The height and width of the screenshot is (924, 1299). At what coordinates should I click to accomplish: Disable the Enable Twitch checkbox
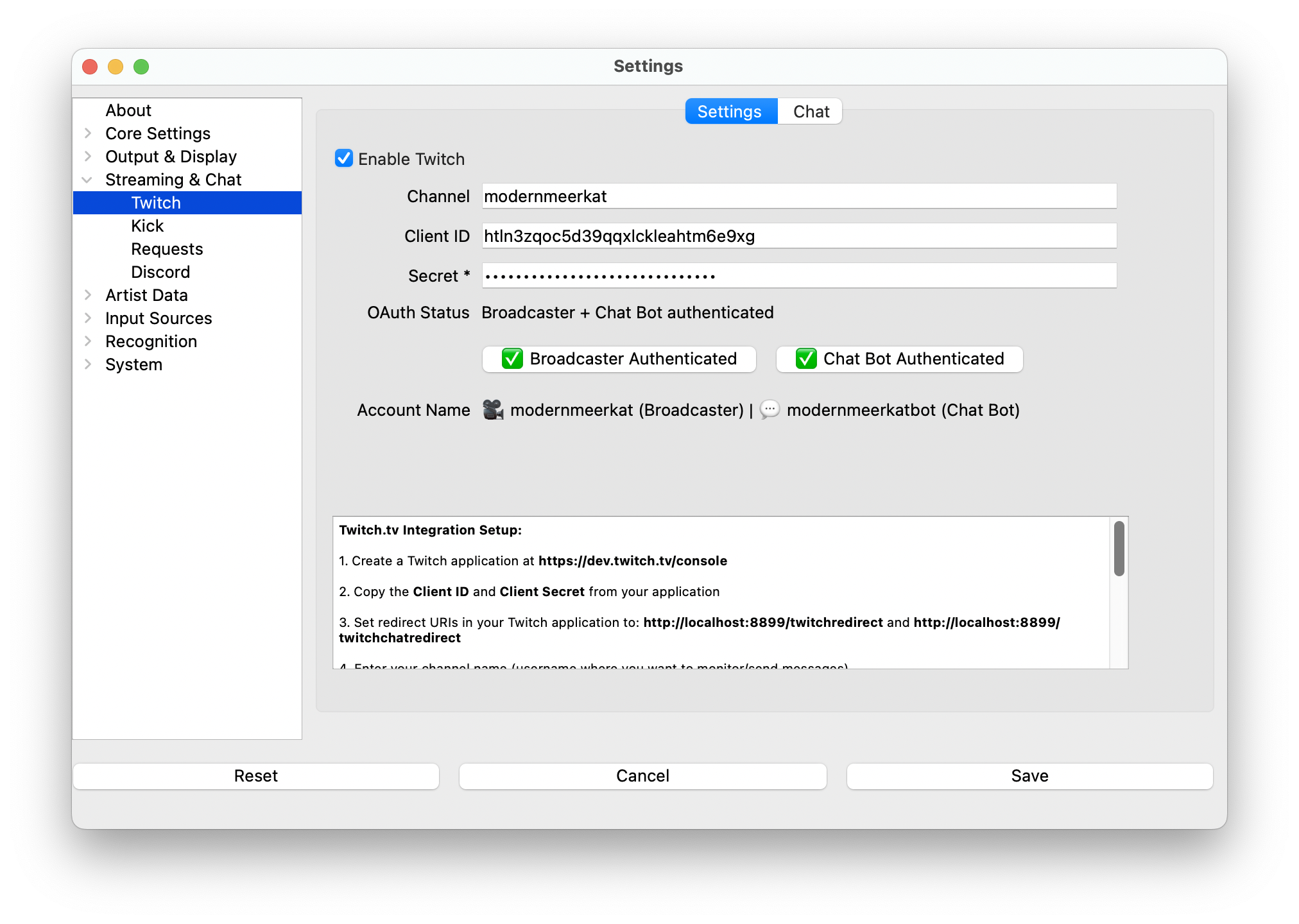344,158
